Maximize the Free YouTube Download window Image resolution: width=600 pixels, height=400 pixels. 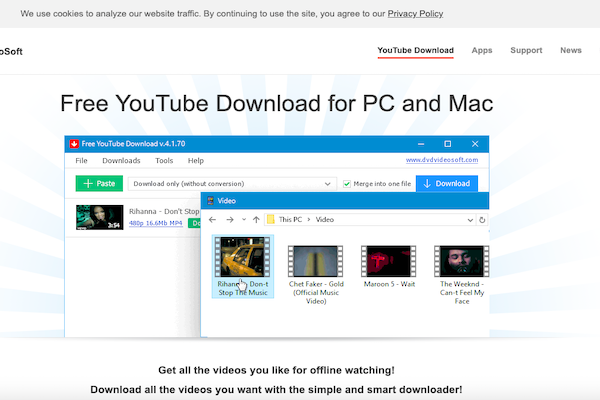447,144
